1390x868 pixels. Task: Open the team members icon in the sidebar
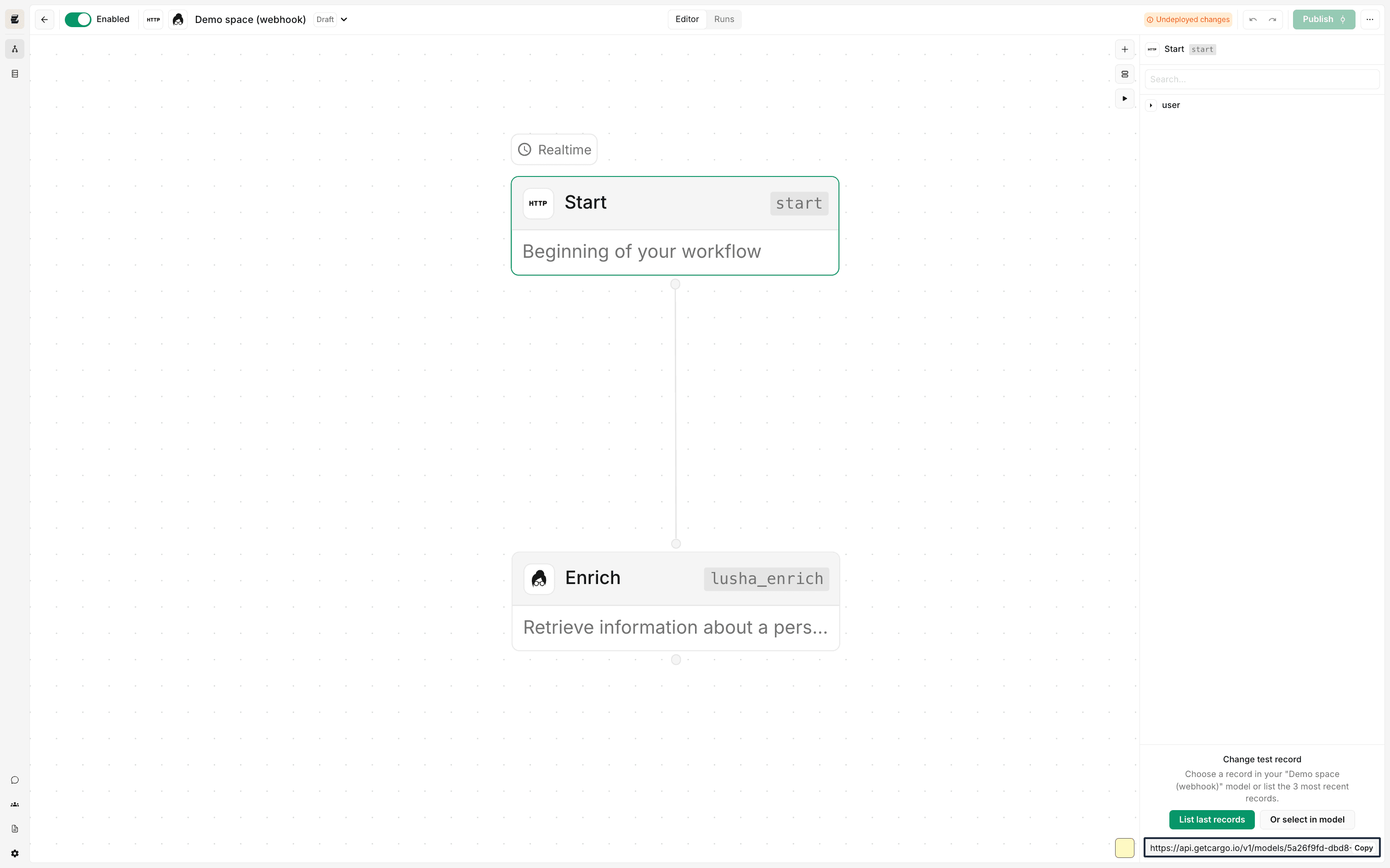click(15, 804)
